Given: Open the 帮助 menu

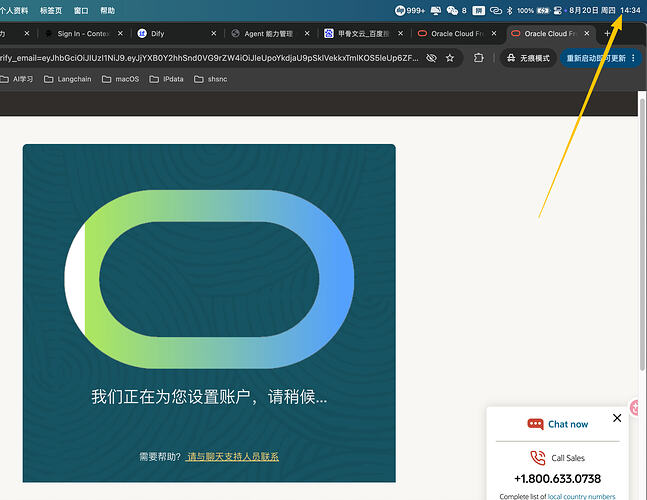Looking at the screenshot, I should (107, 10).
